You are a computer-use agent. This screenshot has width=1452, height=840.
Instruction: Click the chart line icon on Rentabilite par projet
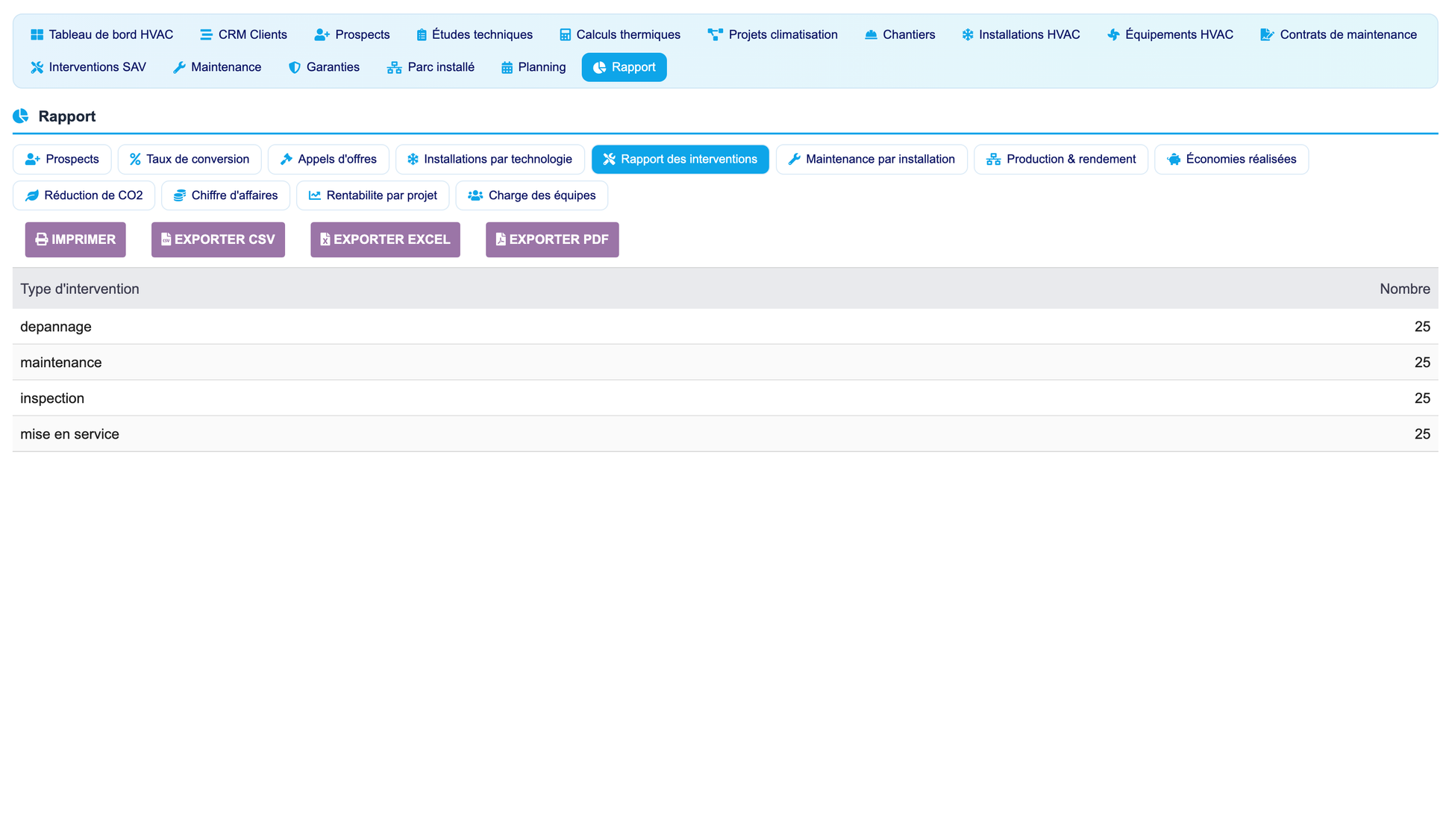coord(315,196)
